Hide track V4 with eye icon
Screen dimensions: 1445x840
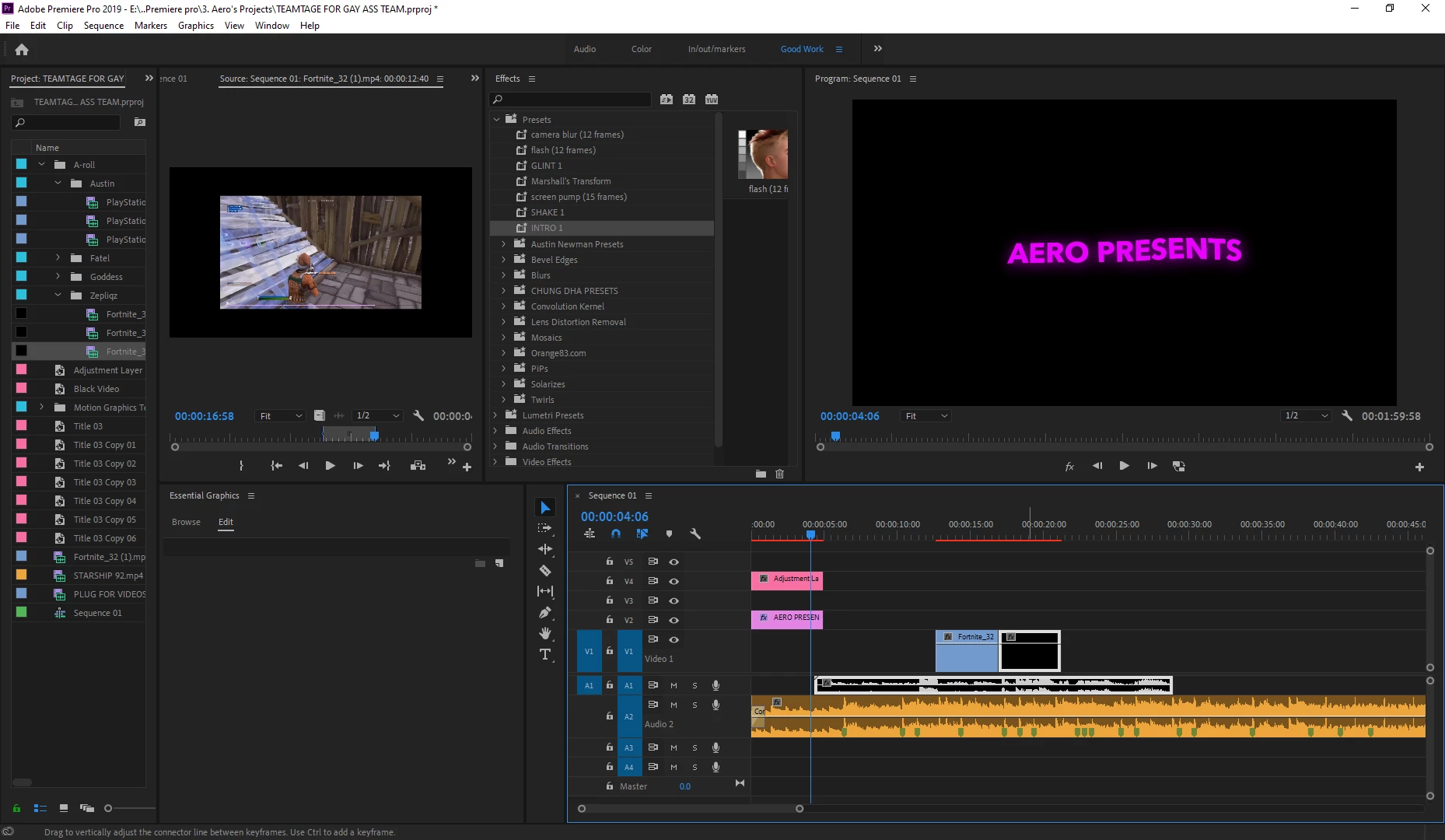point(674,581)
